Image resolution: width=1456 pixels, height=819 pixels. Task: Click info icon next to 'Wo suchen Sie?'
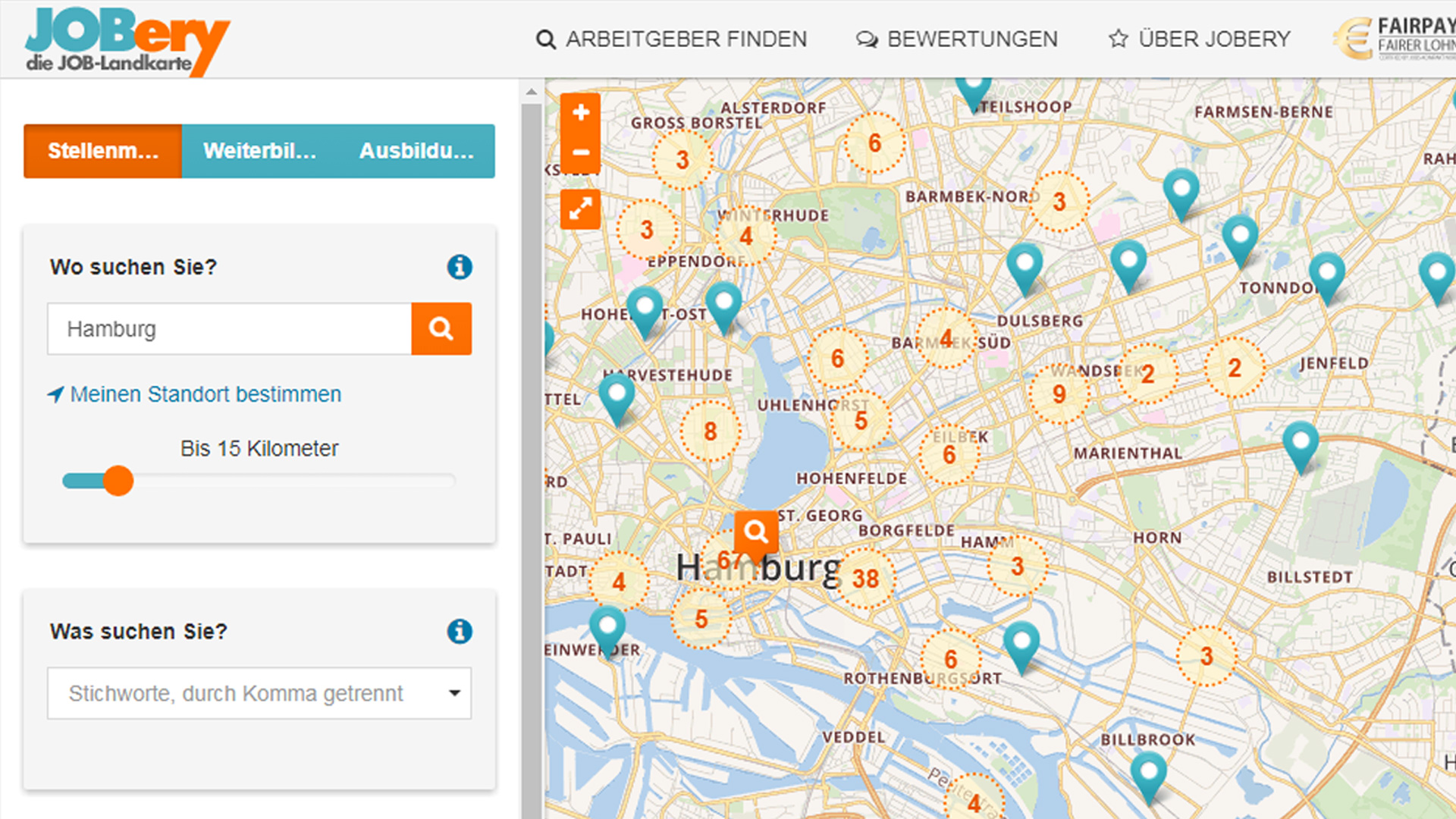(459, 267)
